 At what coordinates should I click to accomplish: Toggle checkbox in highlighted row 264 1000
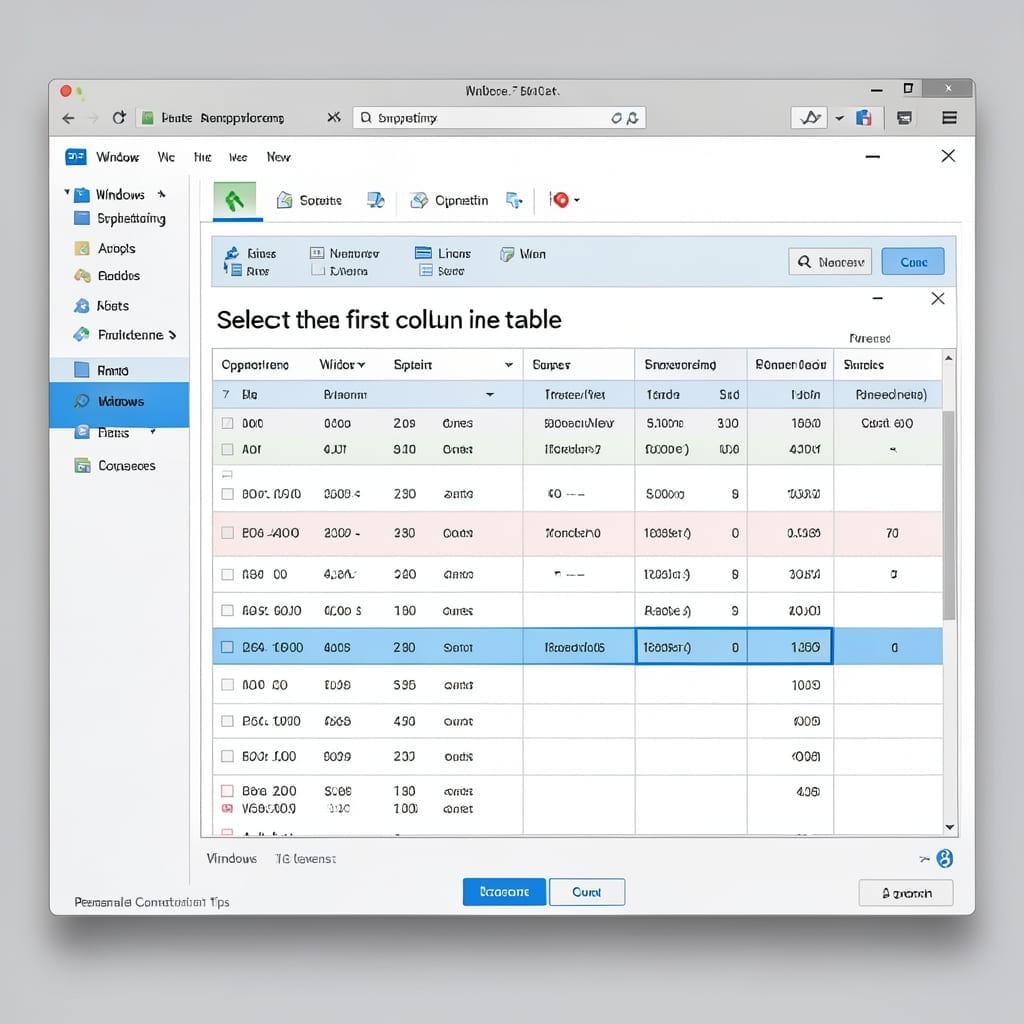227,647
